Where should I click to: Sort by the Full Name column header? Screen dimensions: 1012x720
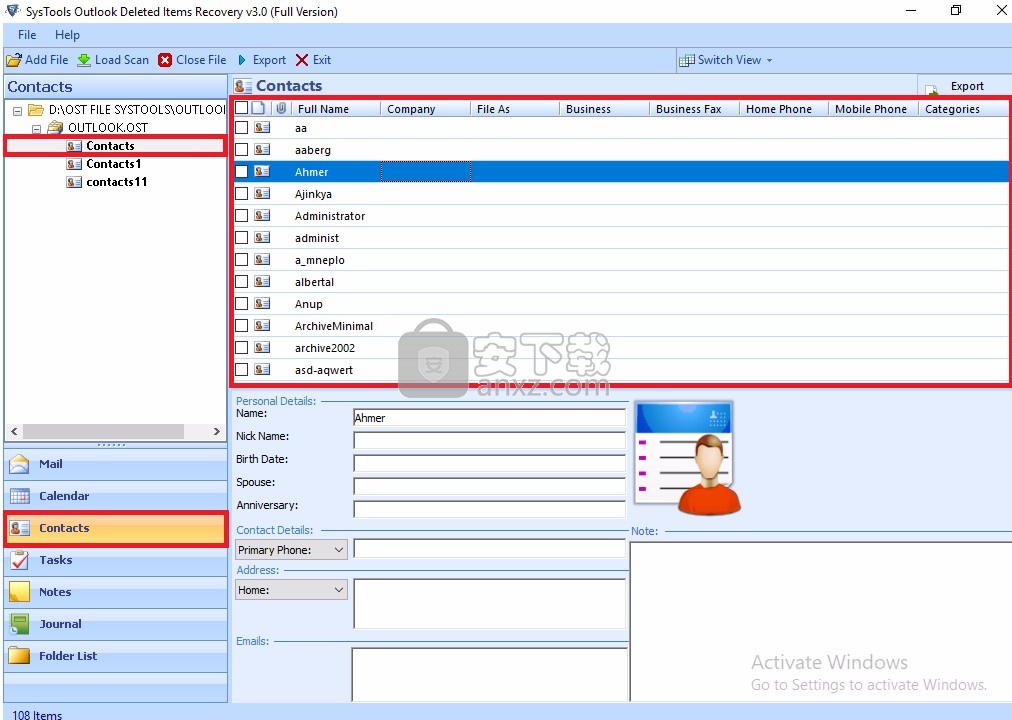click(x=335, y=109)
